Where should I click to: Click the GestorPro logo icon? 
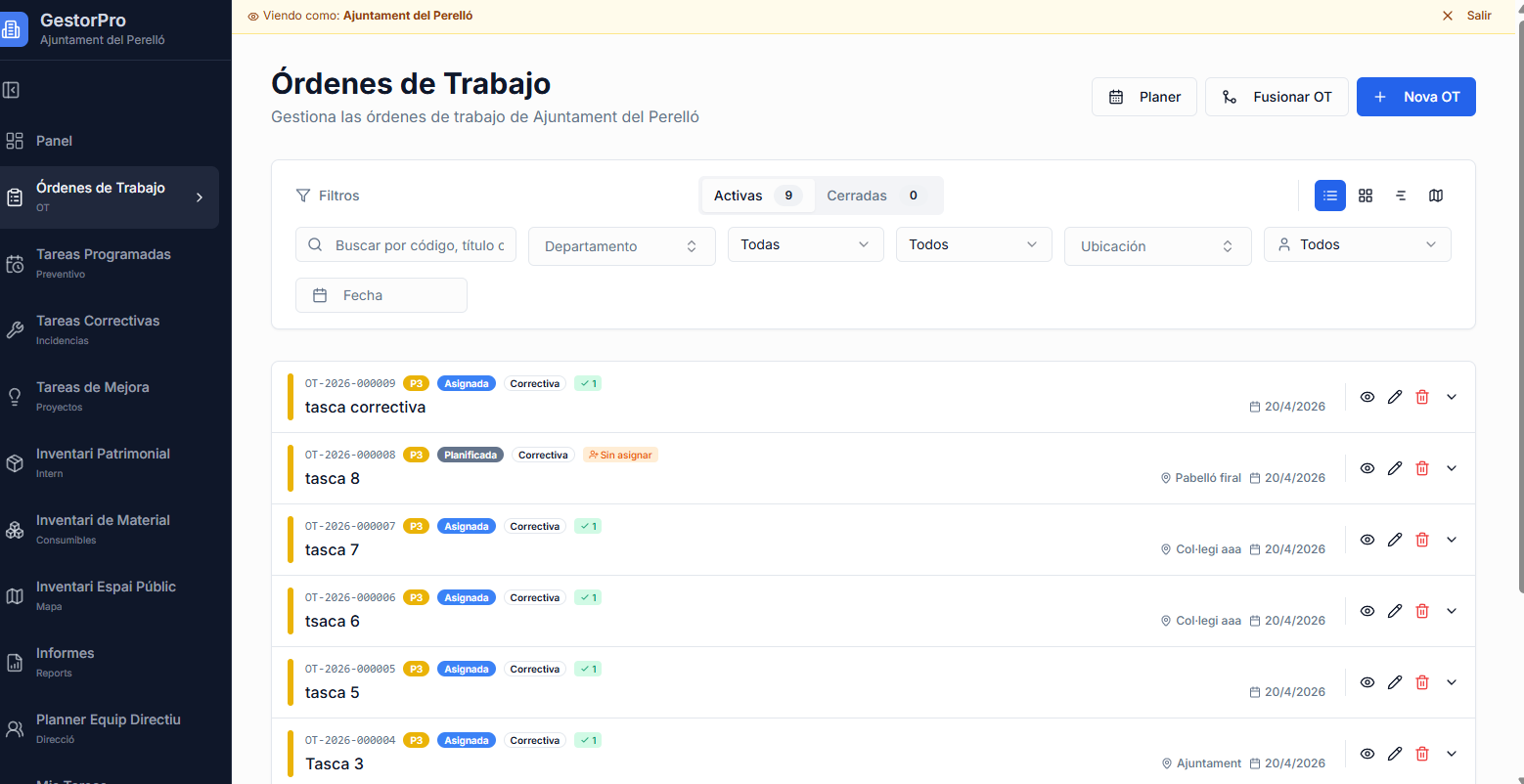pyautogui.click(x=12, y=29)
